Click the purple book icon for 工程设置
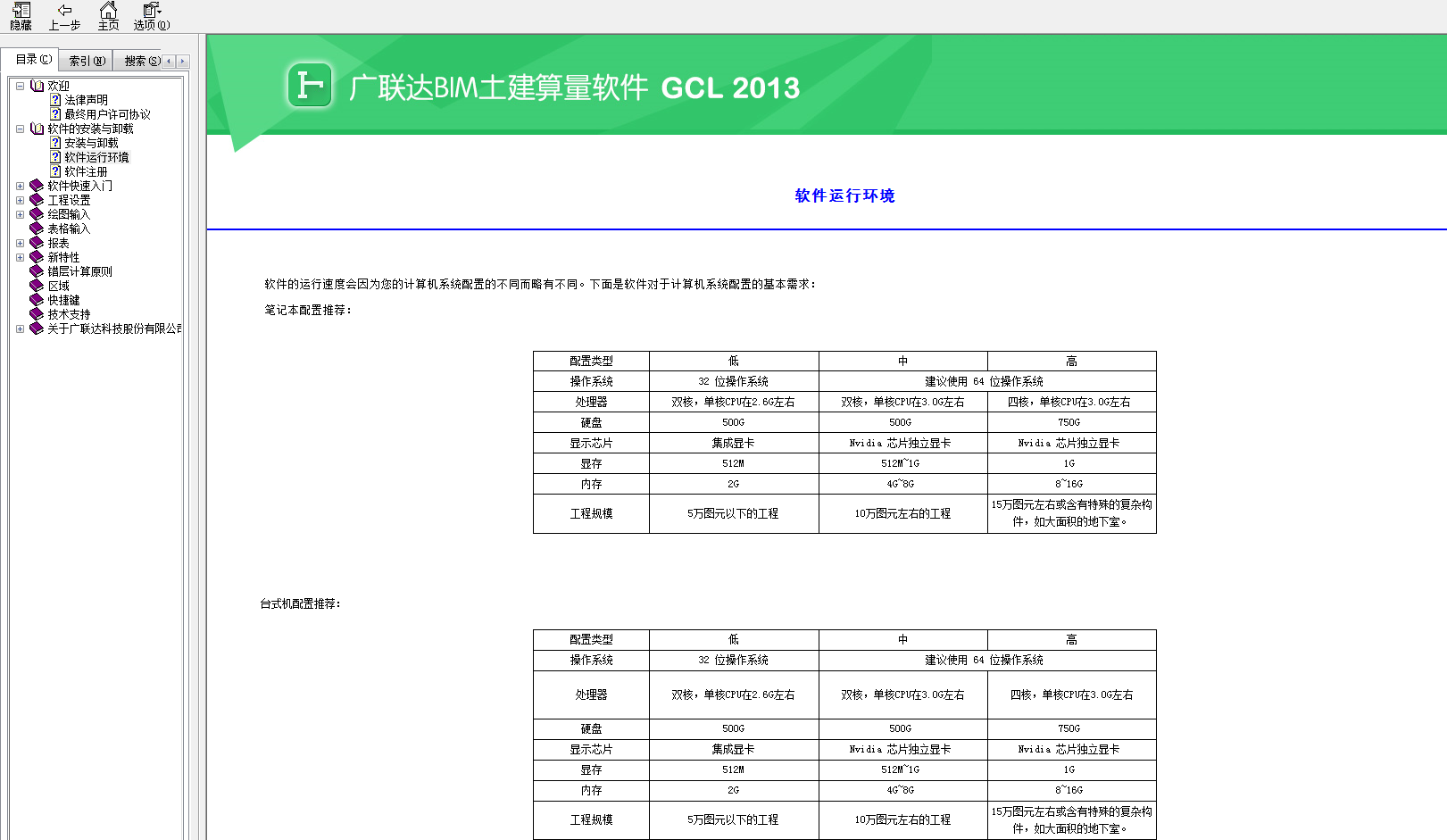 pyautogui.click(x=37, y=200)
